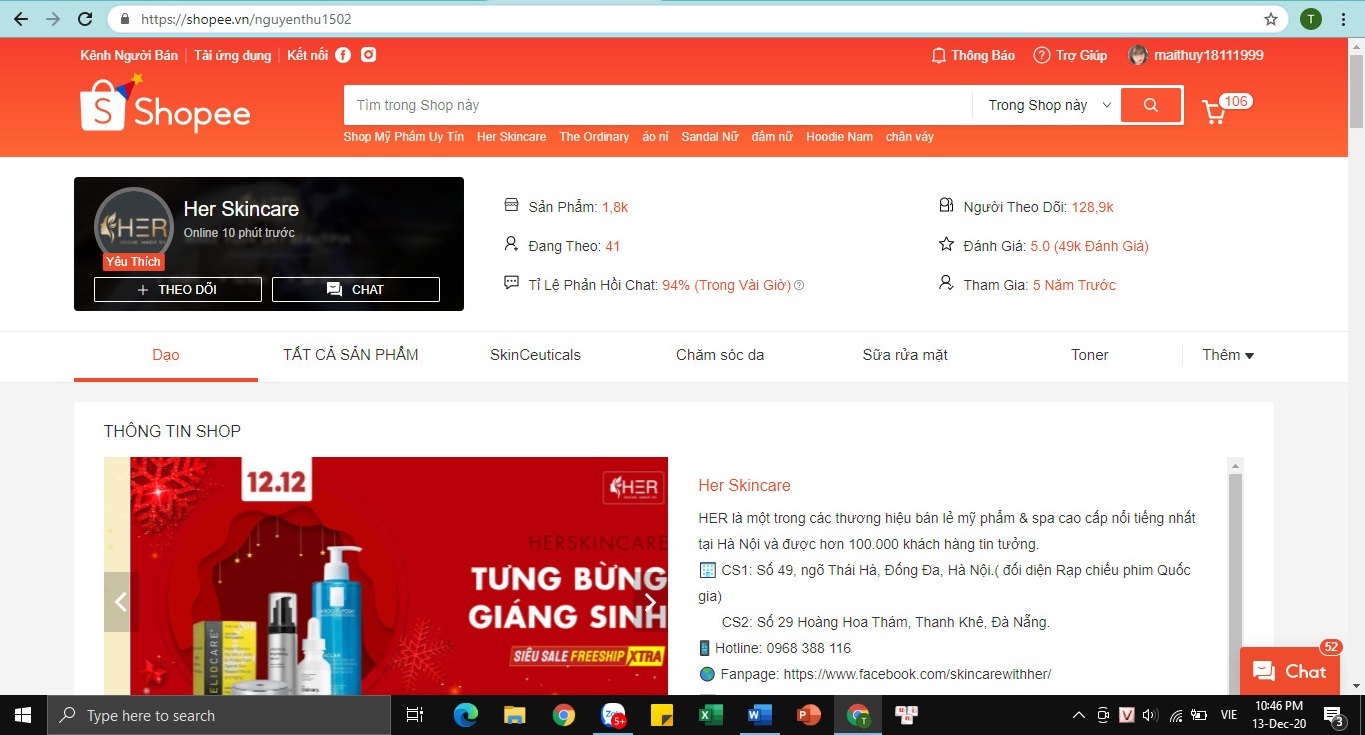Click the Her Skincare heading in shop info
Screen dimensions: 1365x735
[x=744, y=485]
